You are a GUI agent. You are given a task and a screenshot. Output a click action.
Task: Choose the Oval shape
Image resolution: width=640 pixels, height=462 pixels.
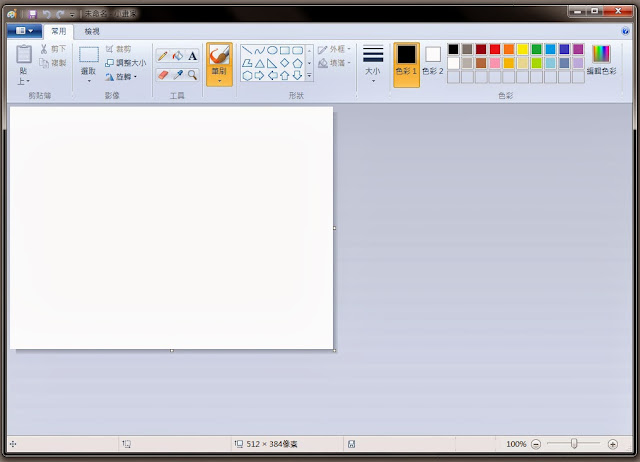click(272, 51)
